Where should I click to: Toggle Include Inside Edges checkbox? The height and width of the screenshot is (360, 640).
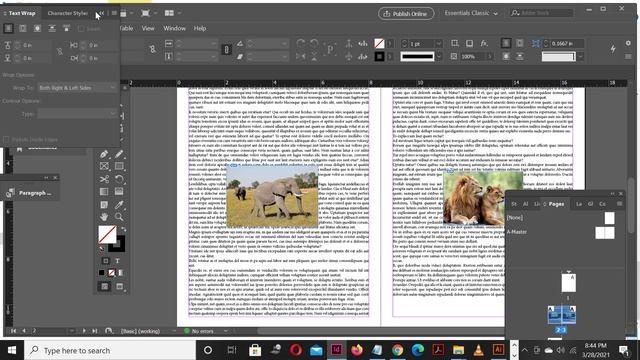click(x=6, y=140)
